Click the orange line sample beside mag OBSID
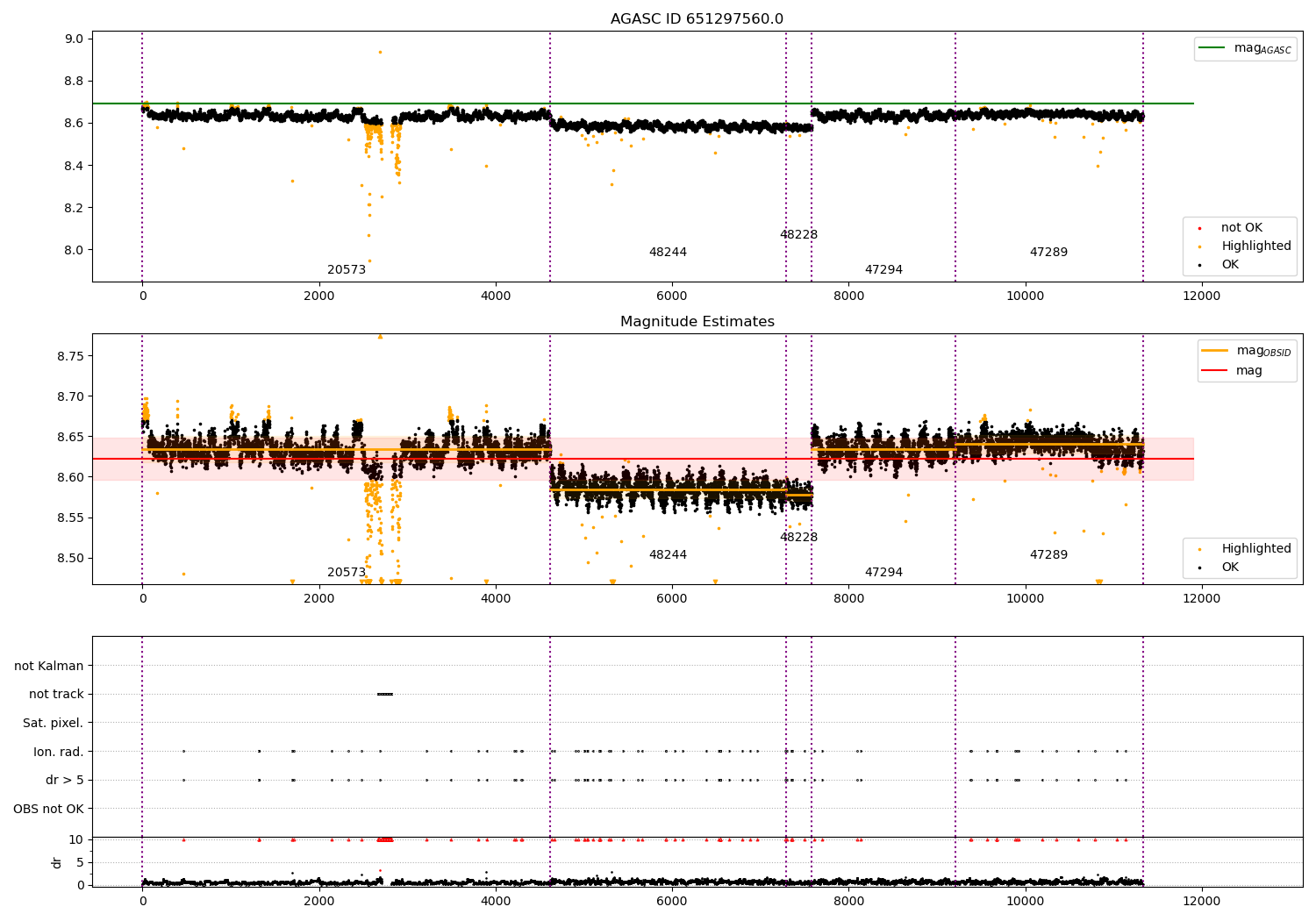This screenshot has height=921, width=1316. point(1215,351)
